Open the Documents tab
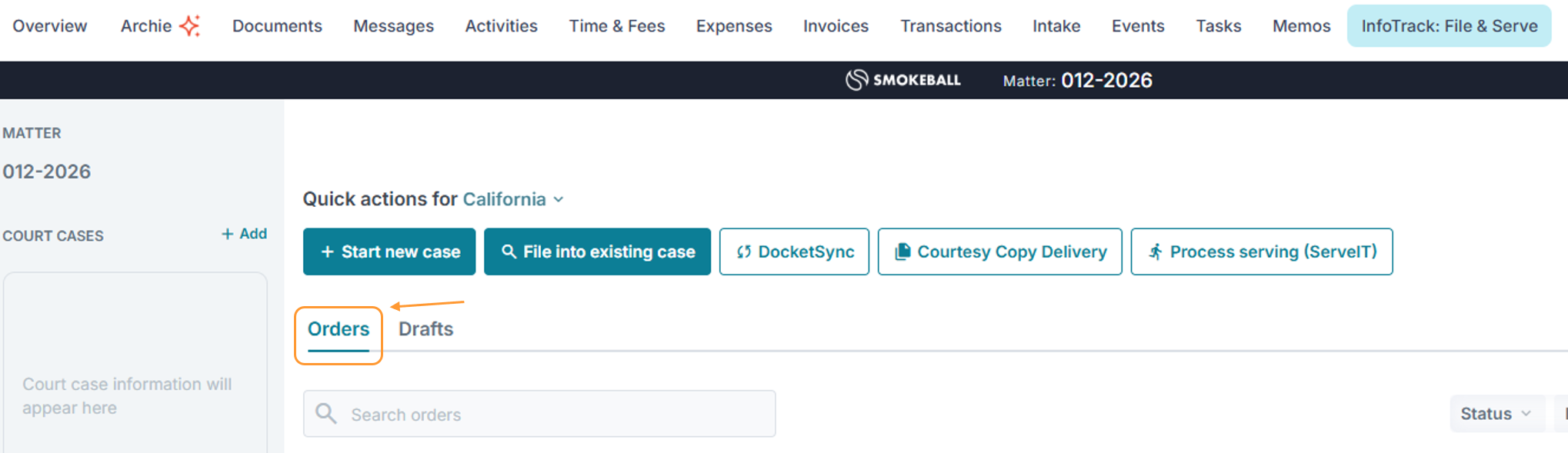This screenshot has height=453, width=1568. 277,26
